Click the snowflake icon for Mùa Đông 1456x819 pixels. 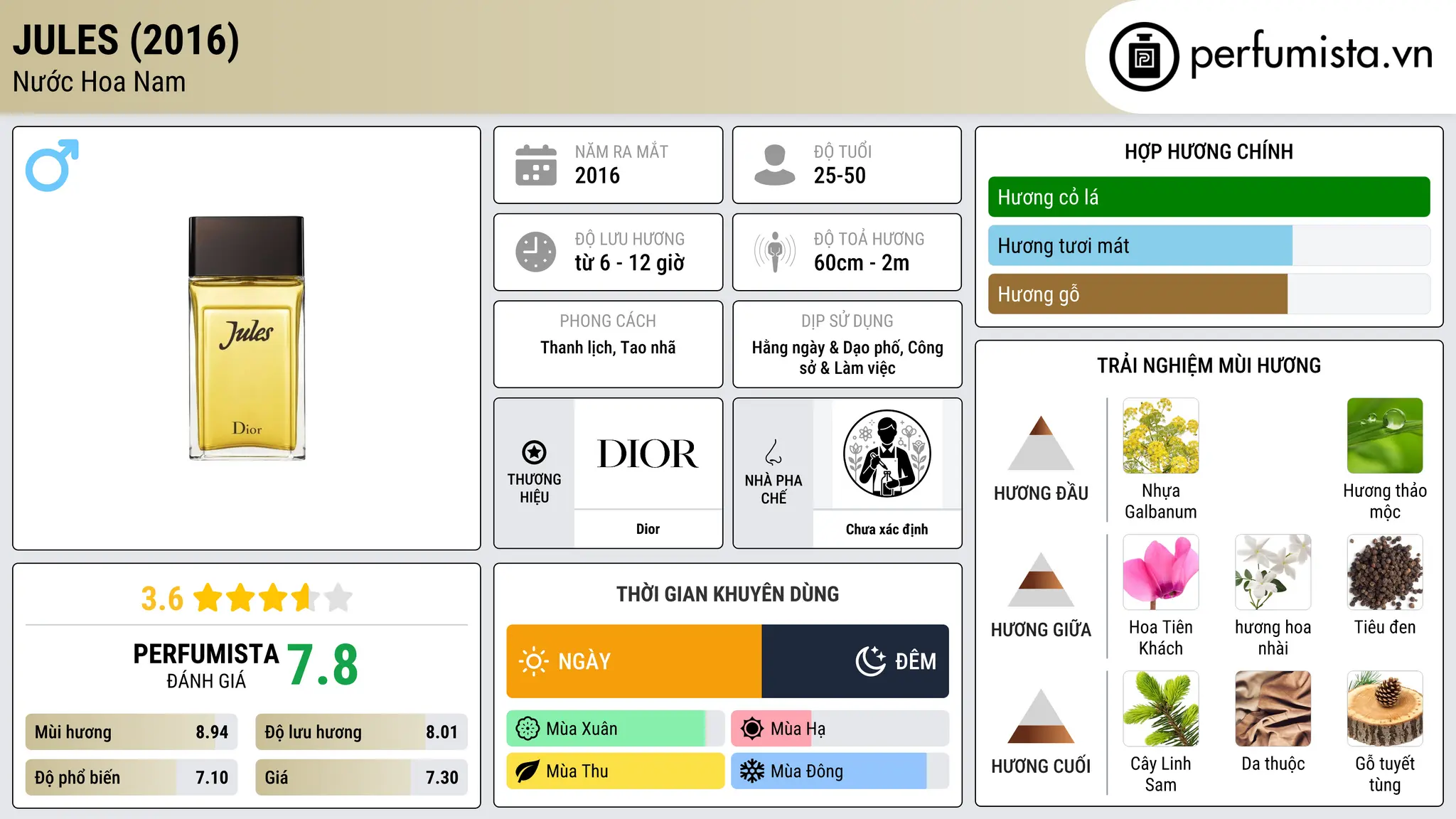click(752, 771)
